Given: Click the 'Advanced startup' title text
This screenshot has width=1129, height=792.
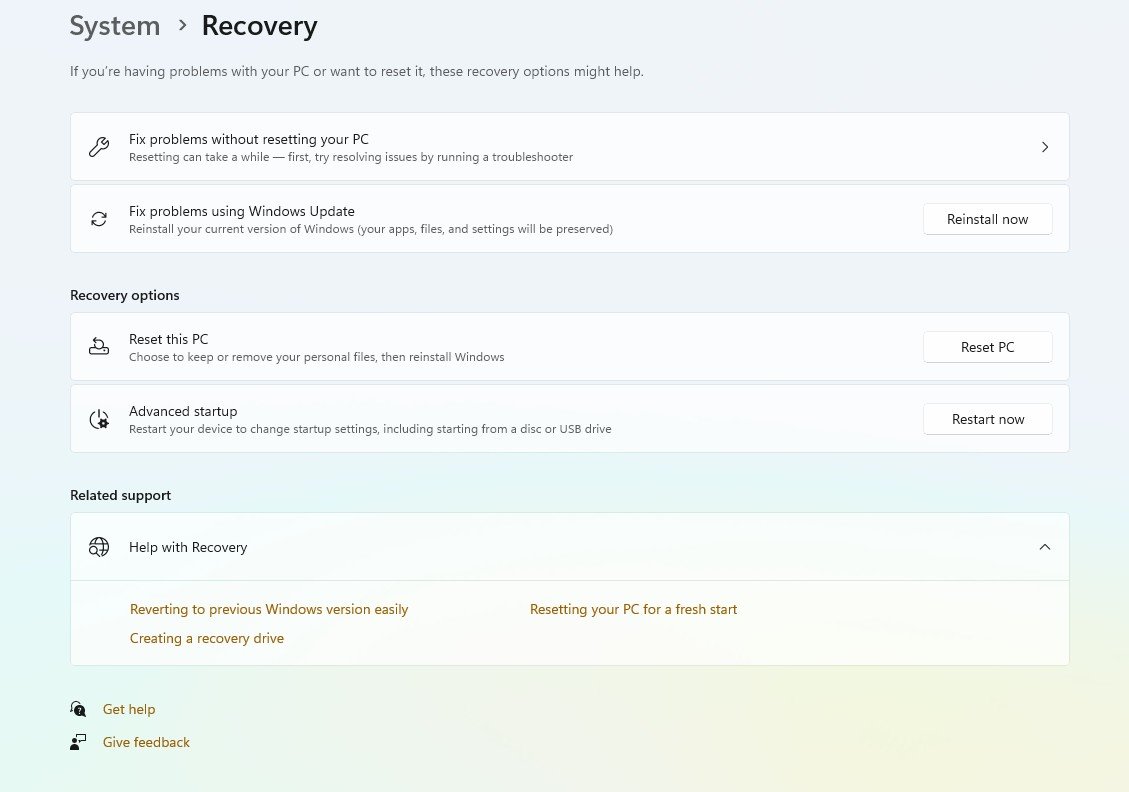Looking at the screenshot, I should coord(183,411).
